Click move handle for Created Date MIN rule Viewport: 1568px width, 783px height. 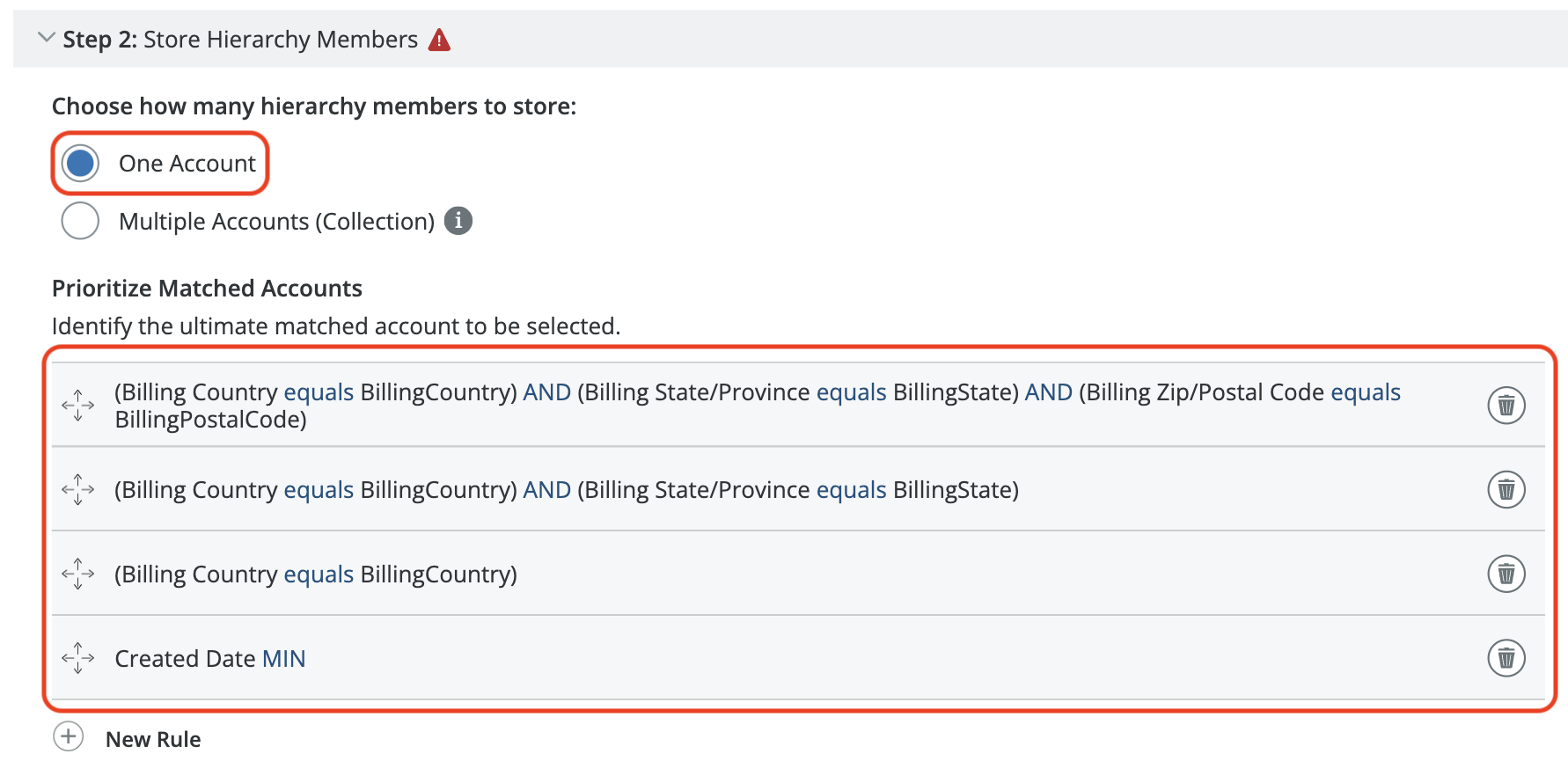pos(78,658)
